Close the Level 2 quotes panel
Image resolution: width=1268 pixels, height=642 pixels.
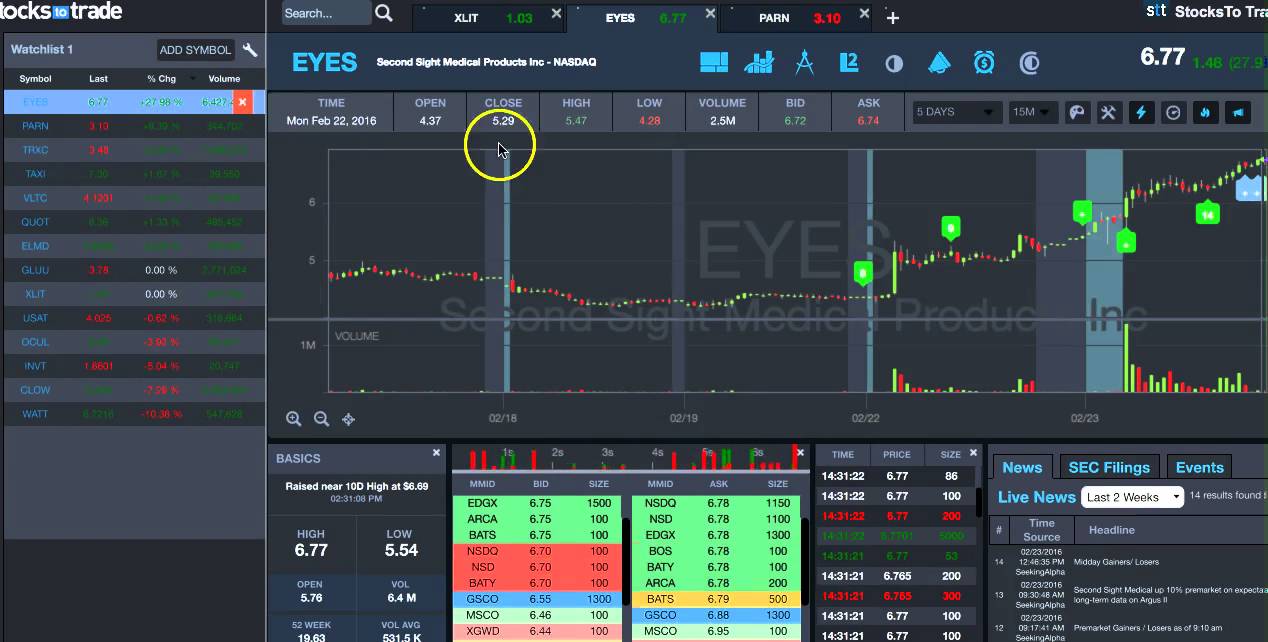tap(802, 452)
